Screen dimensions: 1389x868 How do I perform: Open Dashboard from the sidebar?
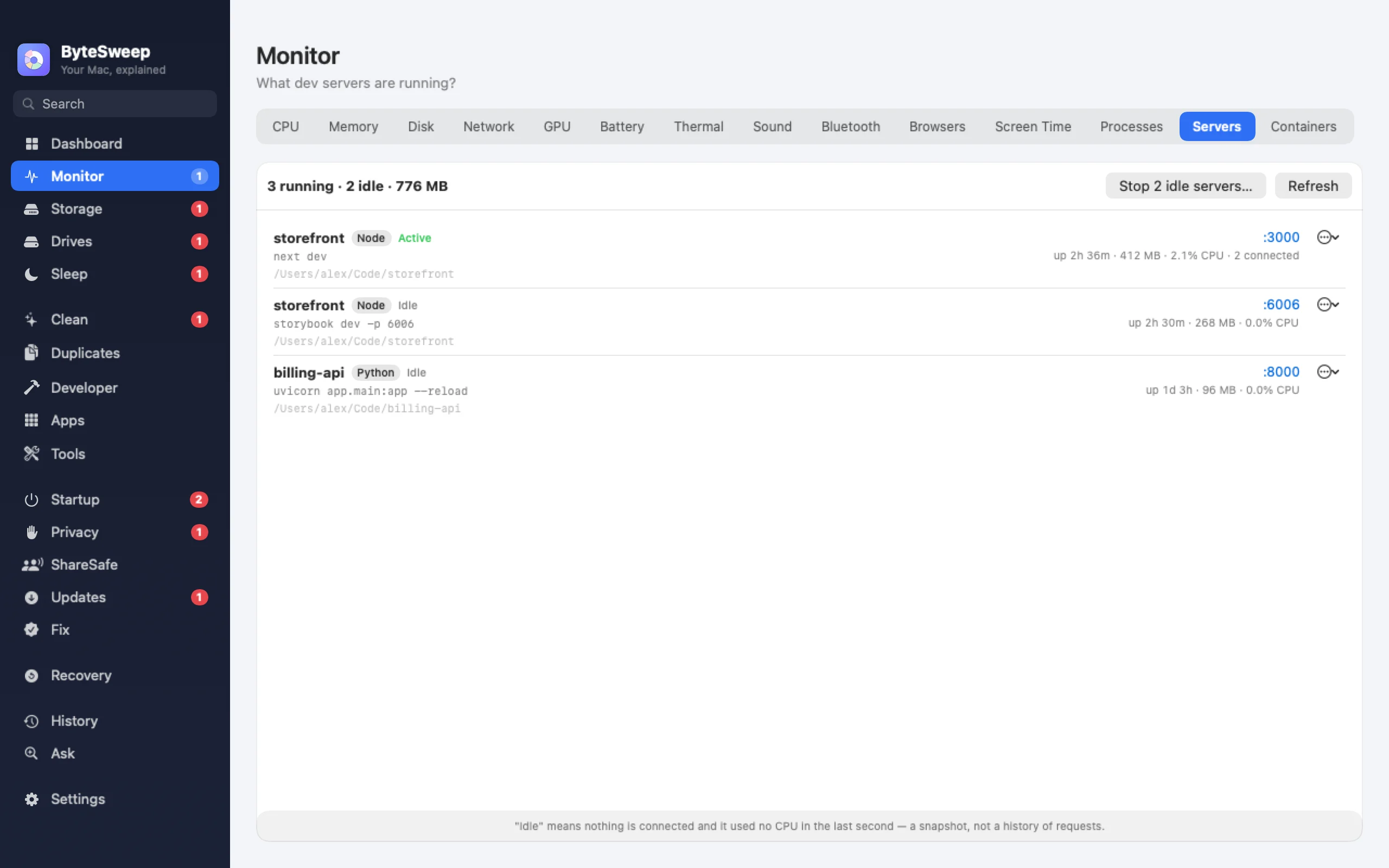[115, 144]
